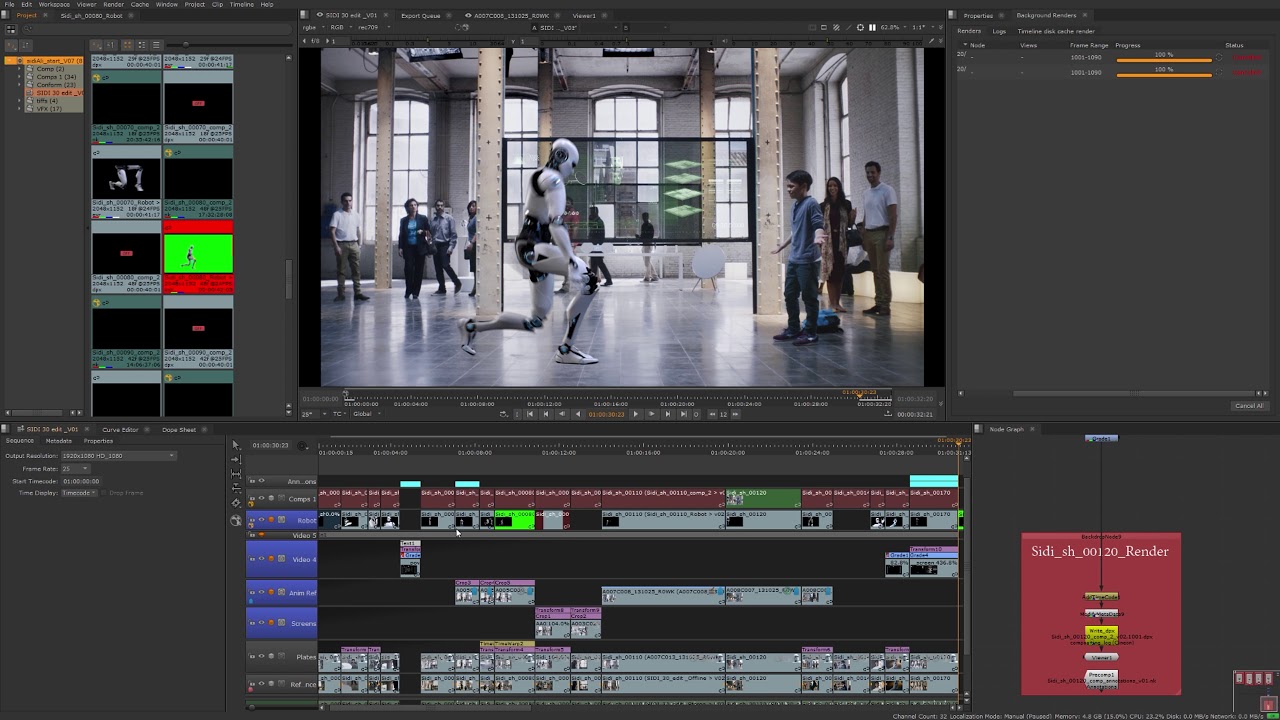Hide the Comps 1 track with its eye
1280x720 pixels.
[261, 498]
